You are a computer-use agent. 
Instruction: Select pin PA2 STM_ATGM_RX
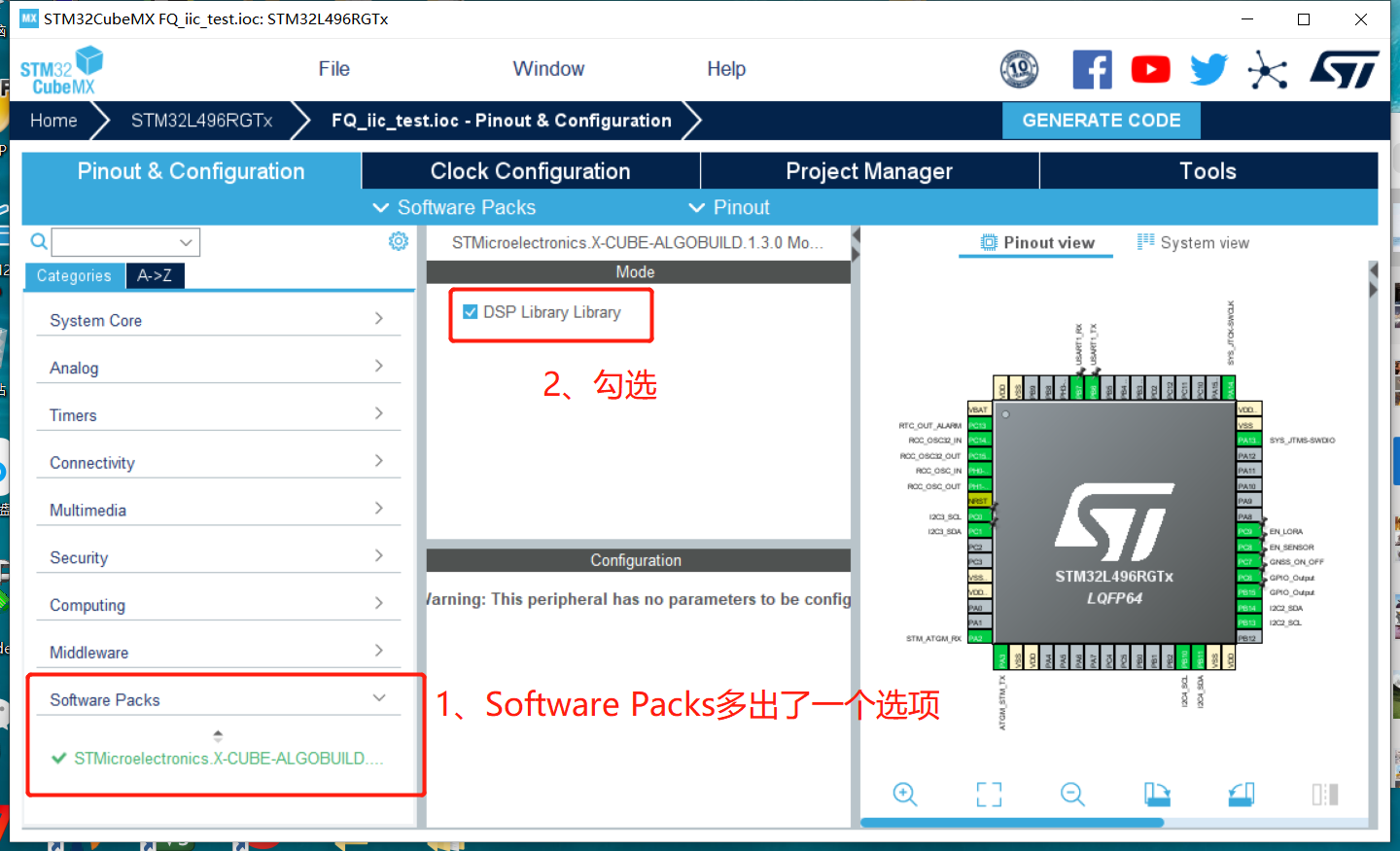(x=978, y=638)
